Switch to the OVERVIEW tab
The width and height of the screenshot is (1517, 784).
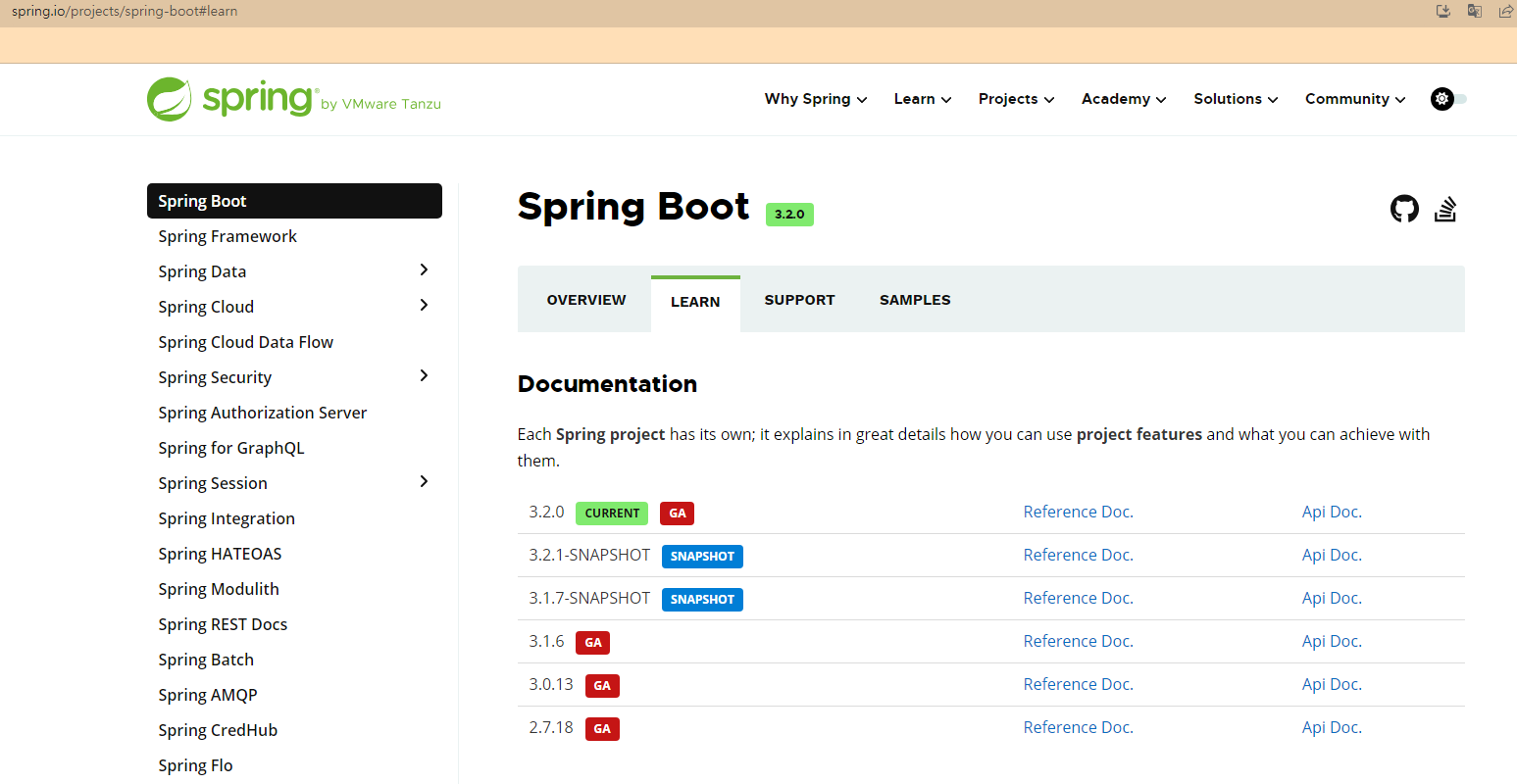click(586, 300)
